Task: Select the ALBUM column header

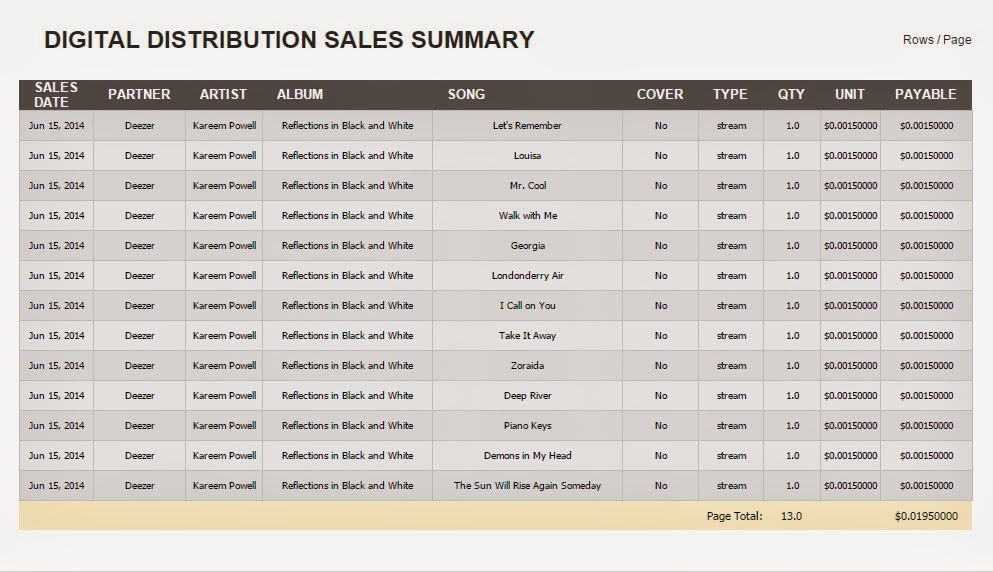Action: coord(300,95)
